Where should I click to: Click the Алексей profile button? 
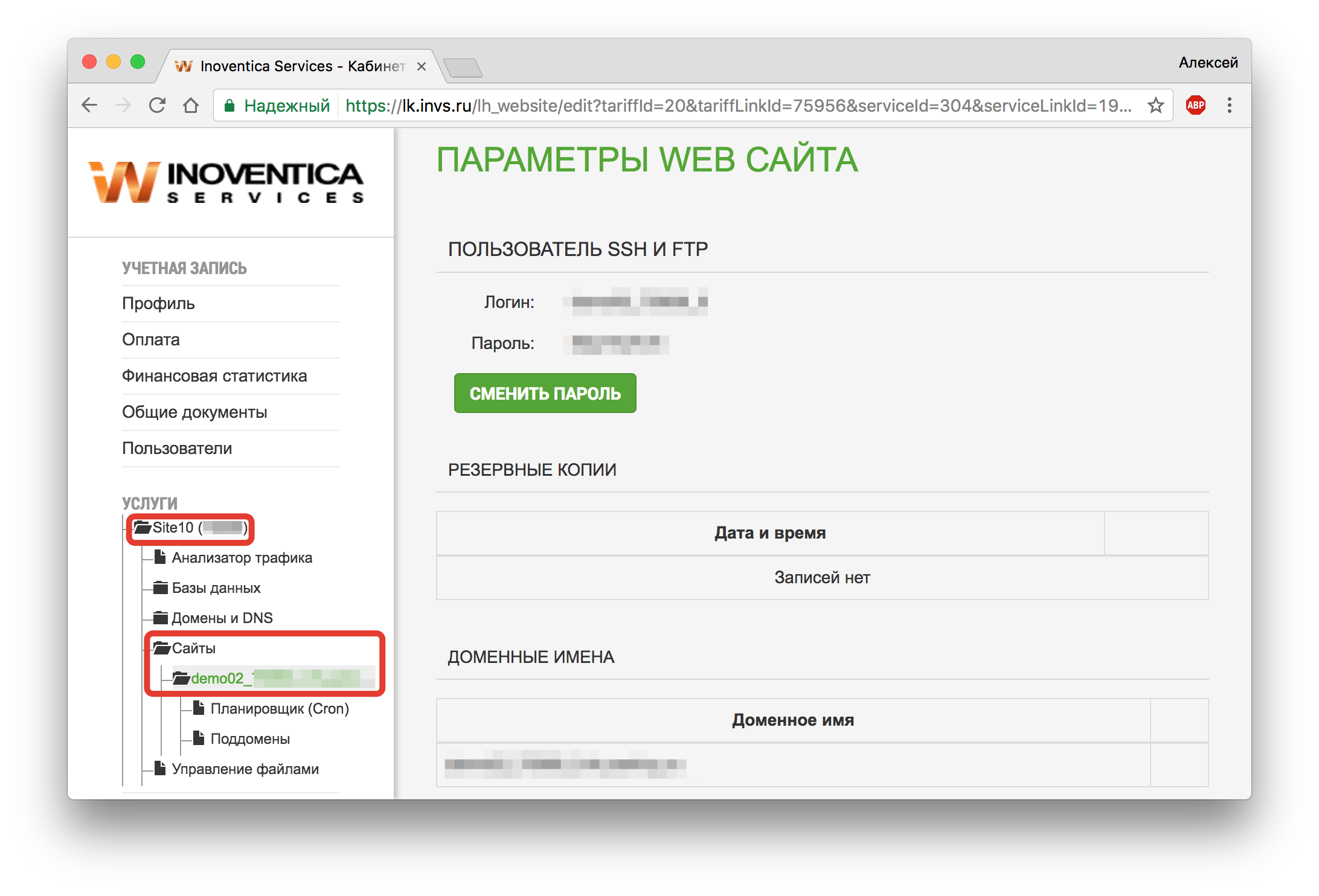(1208, 62)
